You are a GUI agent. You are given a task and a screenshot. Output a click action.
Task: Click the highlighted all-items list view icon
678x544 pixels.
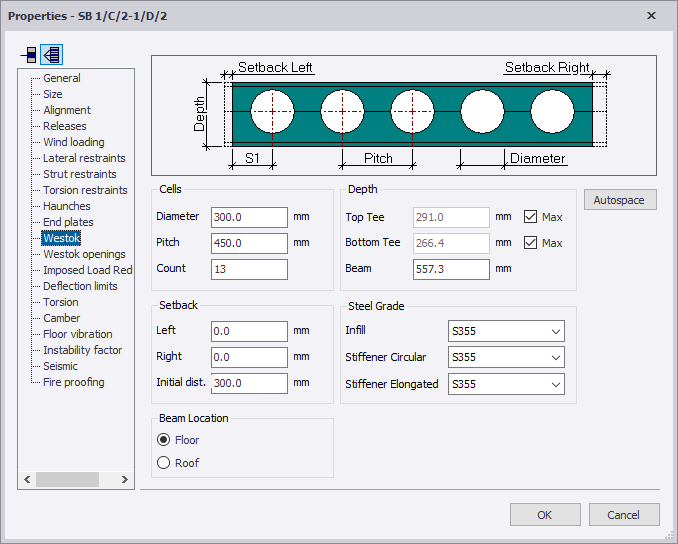point(51,55)
